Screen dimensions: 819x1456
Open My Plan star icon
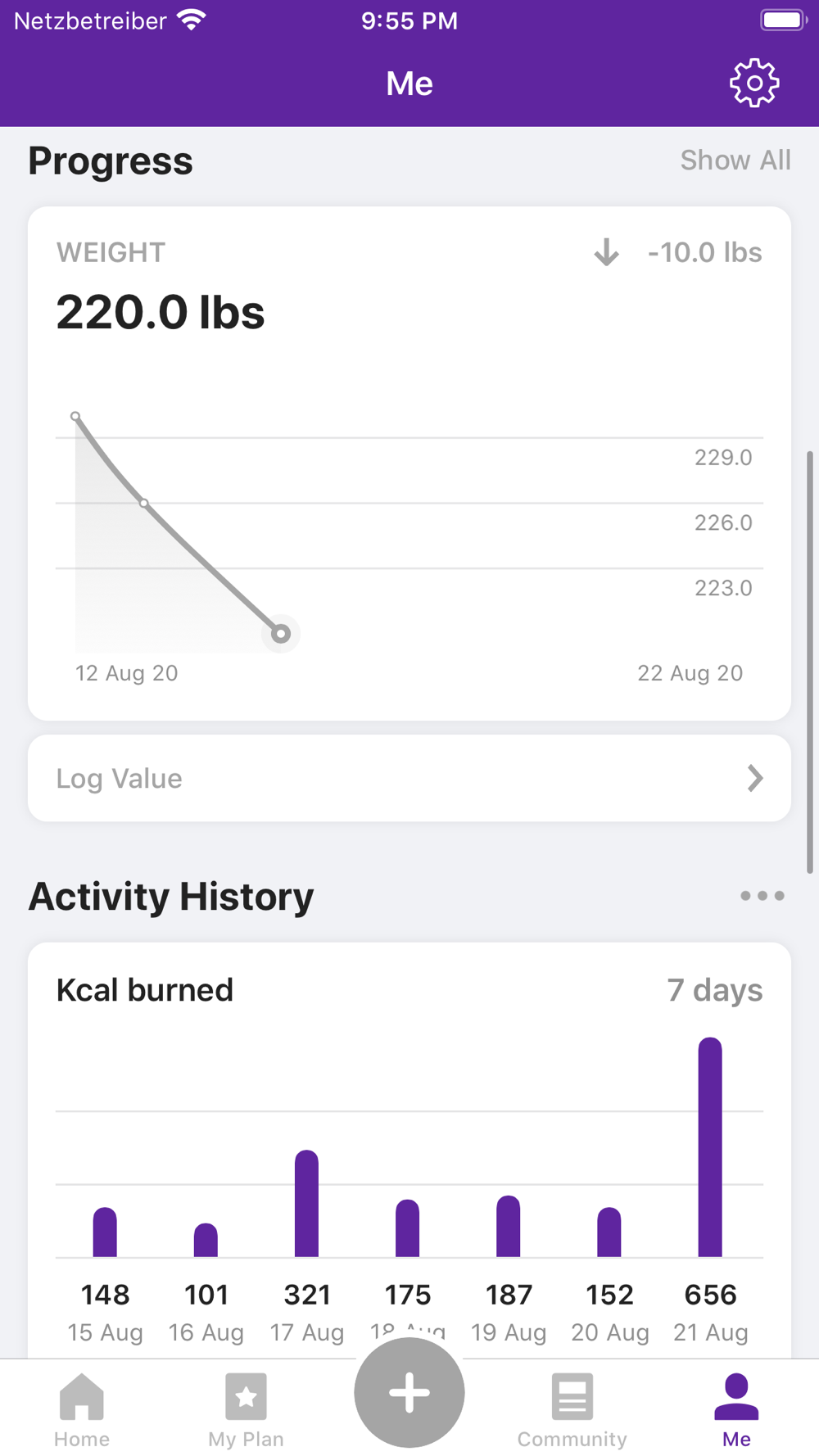246,1397
